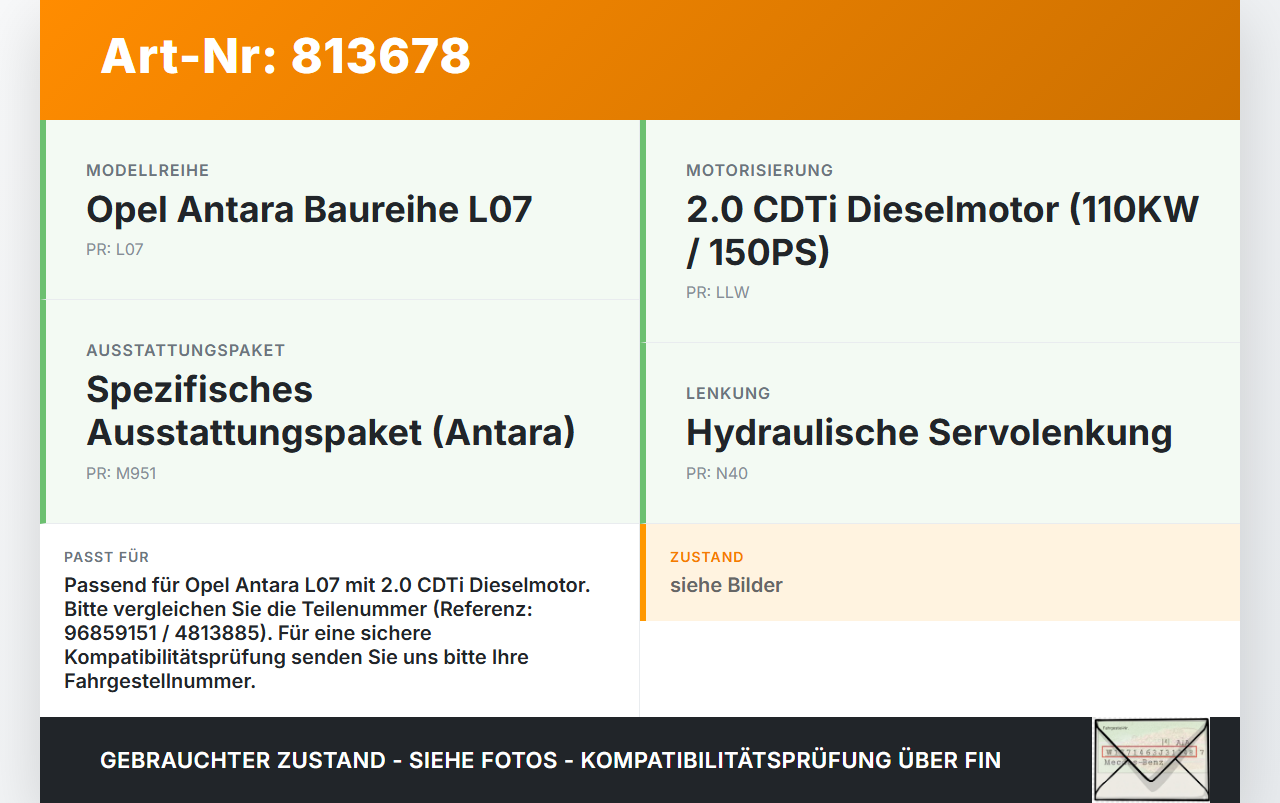Select the 'LENKUNG' label
The width and height of the screenshot is (1280, 803).
pyautogui.click(x=728, y=394)
